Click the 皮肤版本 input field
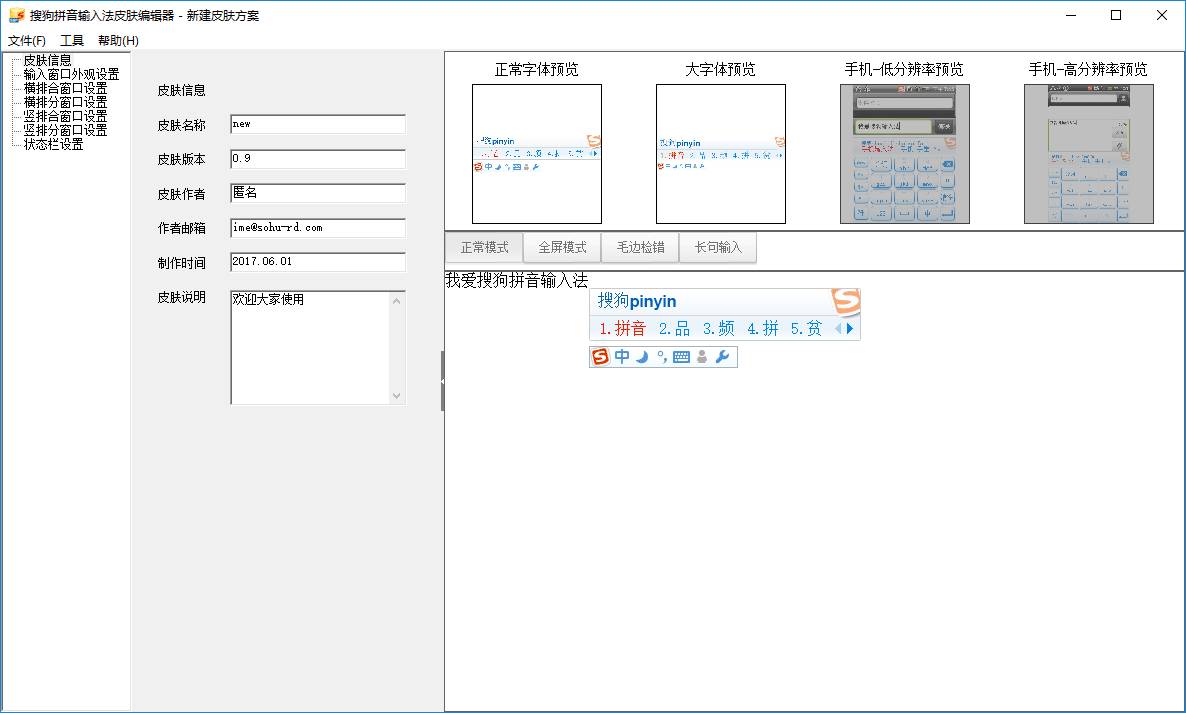The height and width of the screenshot is (713, 1186). pyautogui.click(x=318, y=159)
